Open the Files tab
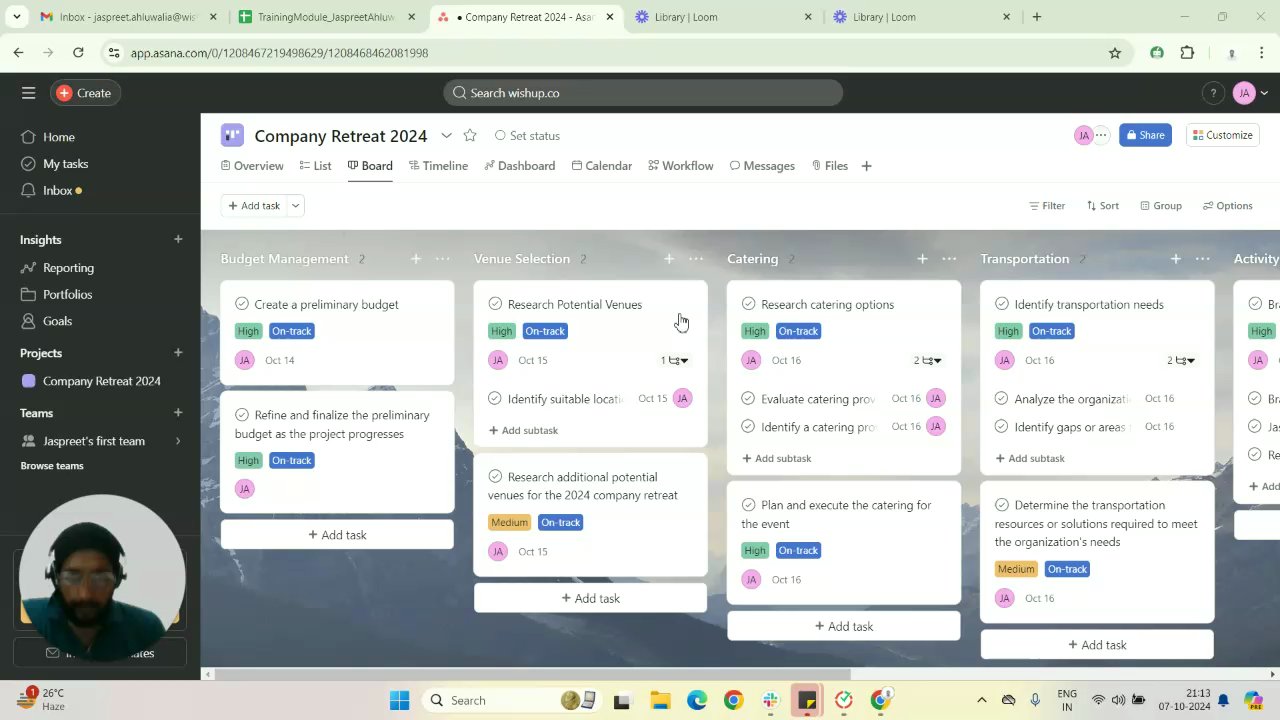 pos(830,166)
